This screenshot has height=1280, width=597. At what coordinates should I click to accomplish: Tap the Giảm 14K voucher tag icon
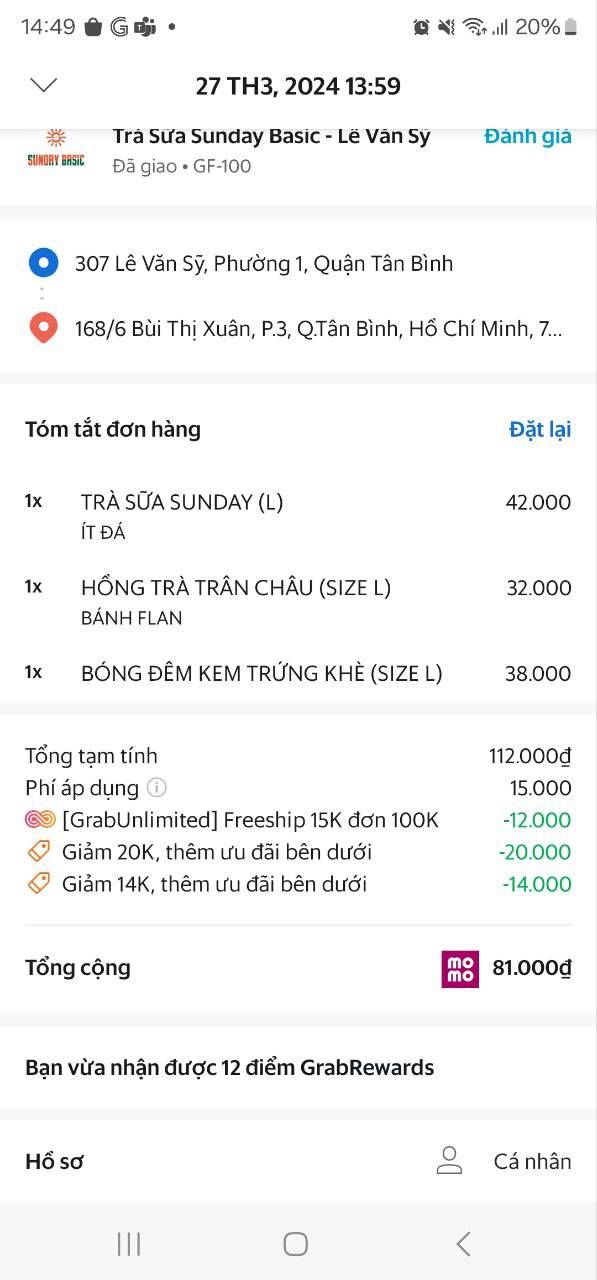(x=38, y=884)
